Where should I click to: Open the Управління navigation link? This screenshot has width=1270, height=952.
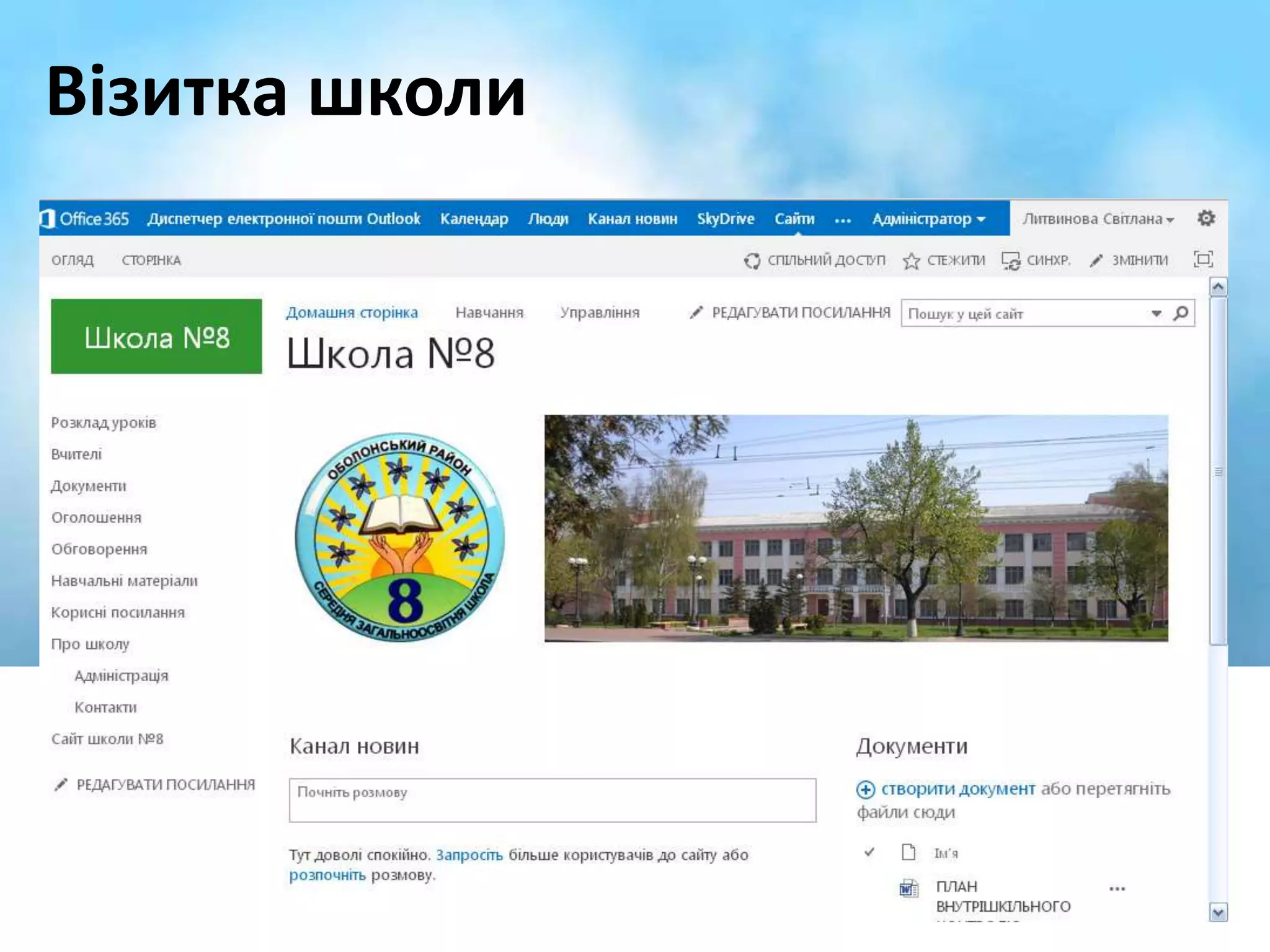(600, 312)
